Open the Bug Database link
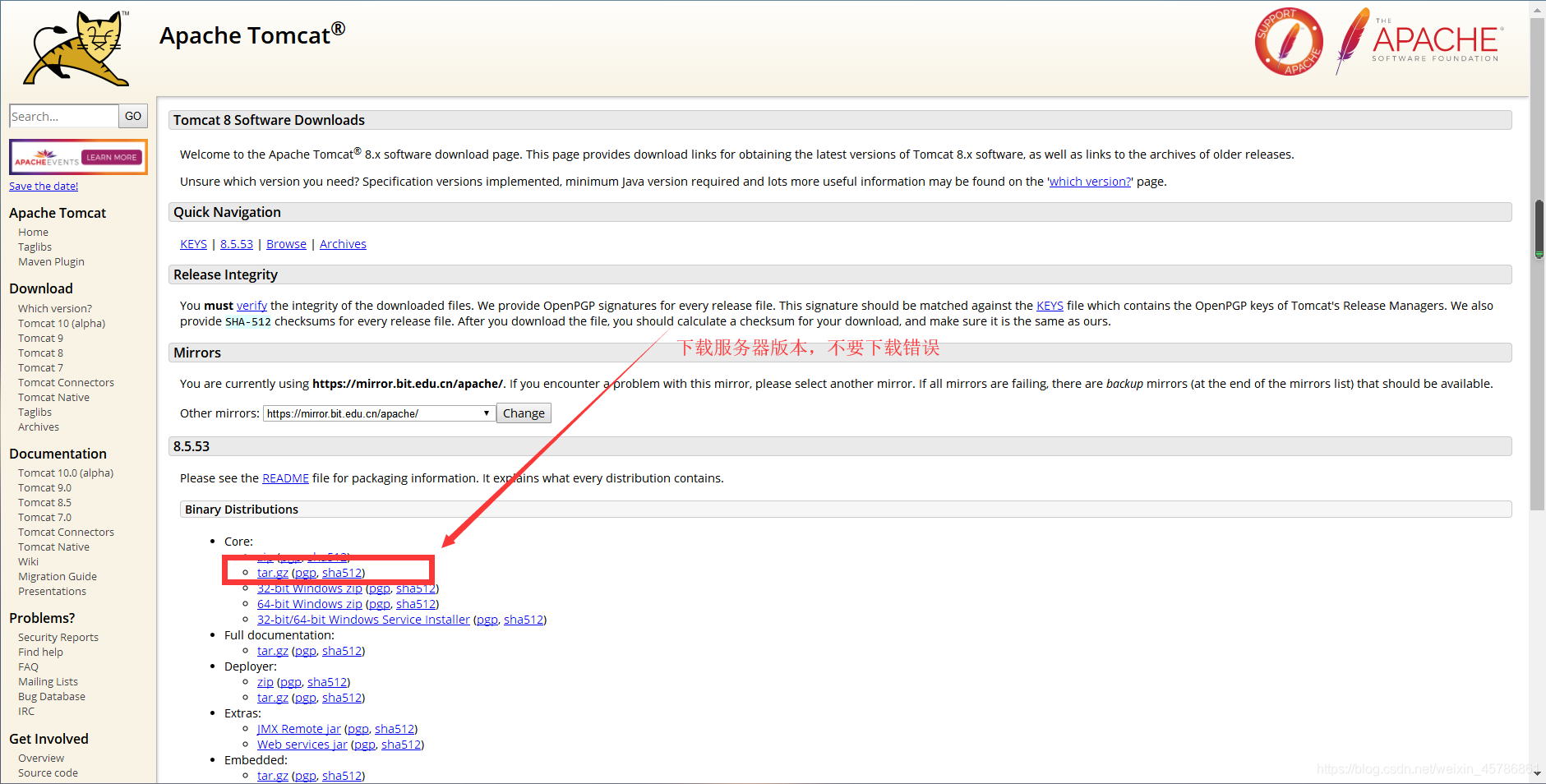1546x784 pixels. point(52,697)
